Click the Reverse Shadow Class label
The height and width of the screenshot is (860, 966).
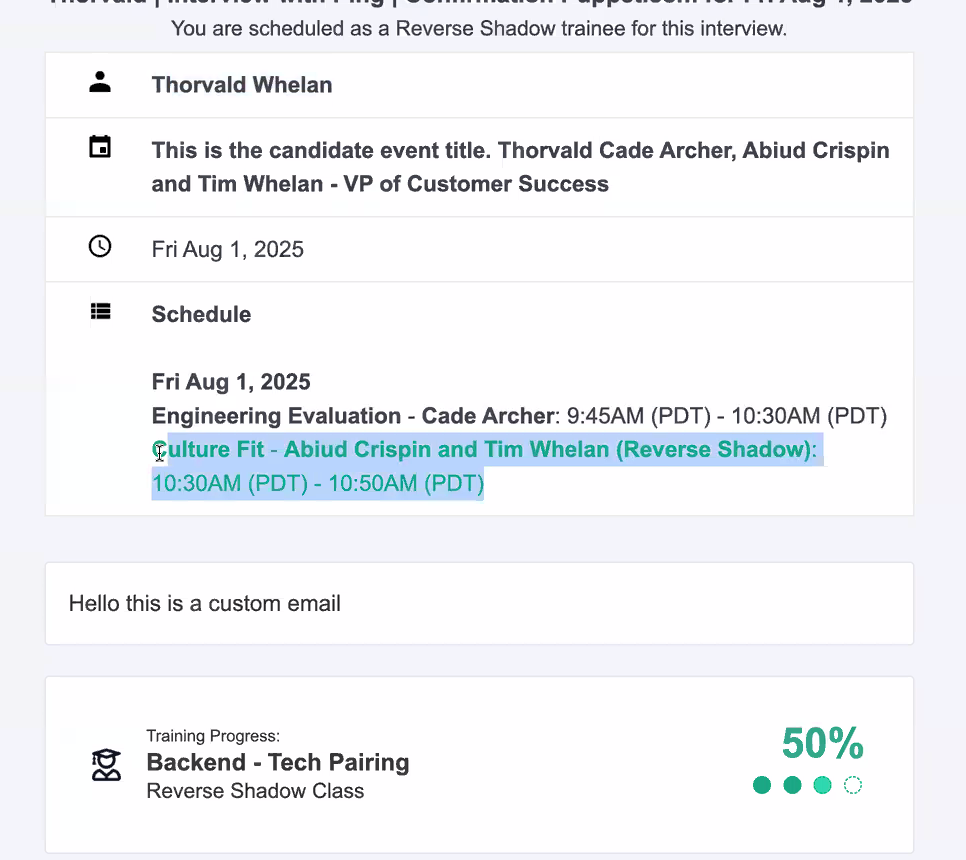pos(255,791)
